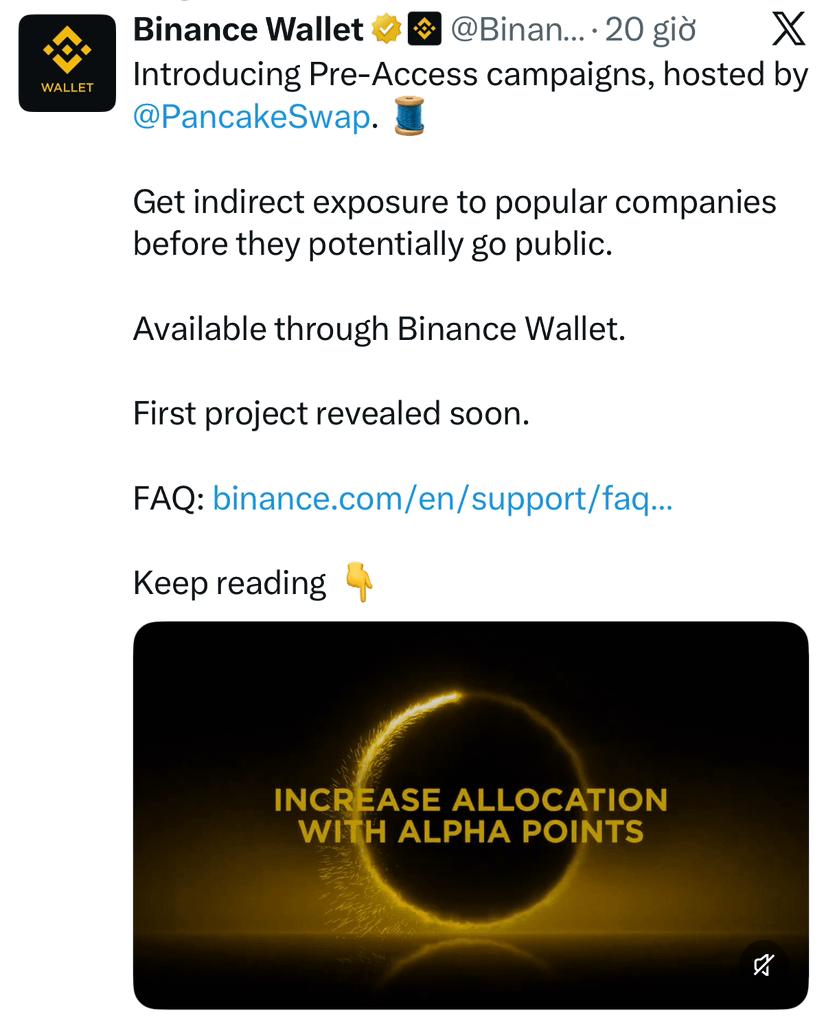Click the blue thread spool emoji

click(x=410, y=116)
